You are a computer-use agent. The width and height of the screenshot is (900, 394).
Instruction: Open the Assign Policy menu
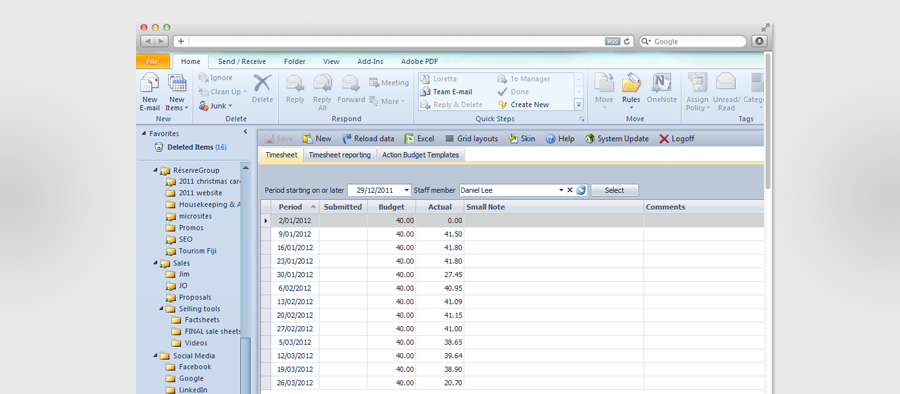coord(697,92)
